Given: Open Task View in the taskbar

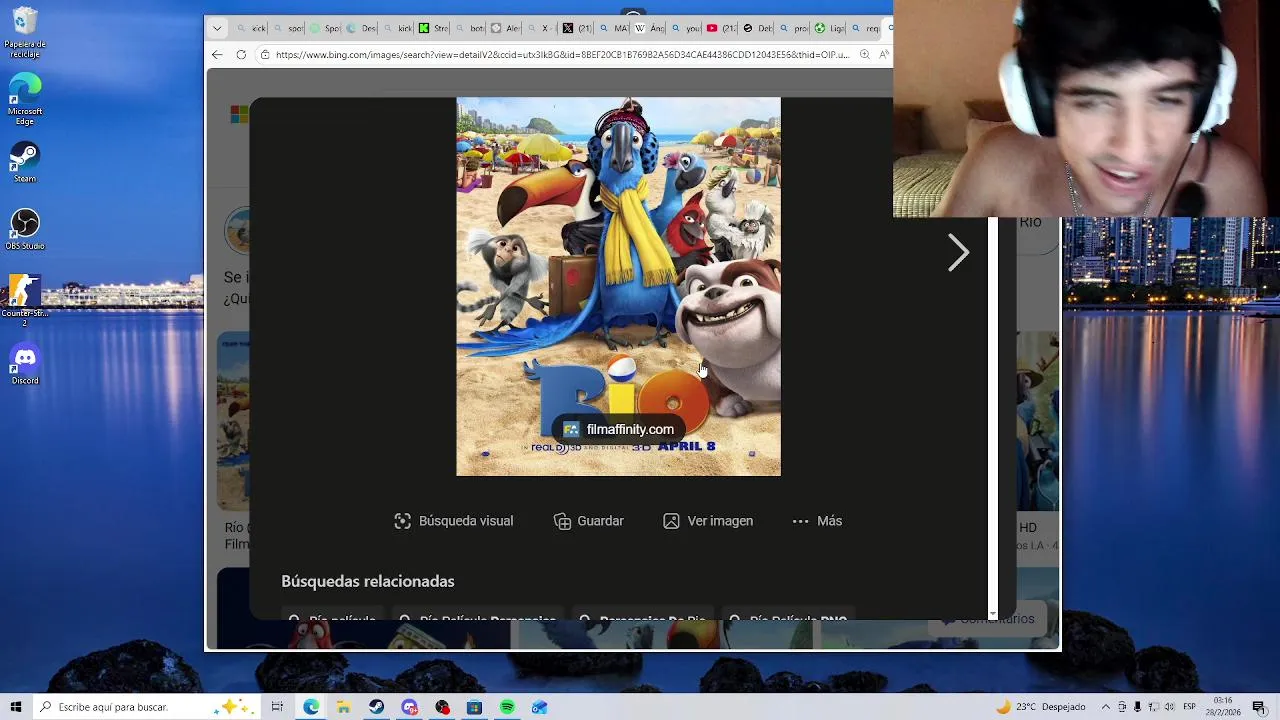Looking at the screenshot, I should click(x=277, y=707).
